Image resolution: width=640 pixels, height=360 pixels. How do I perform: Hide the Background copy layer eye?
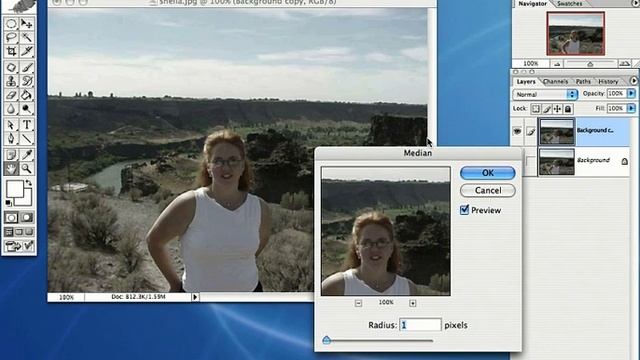518,131
